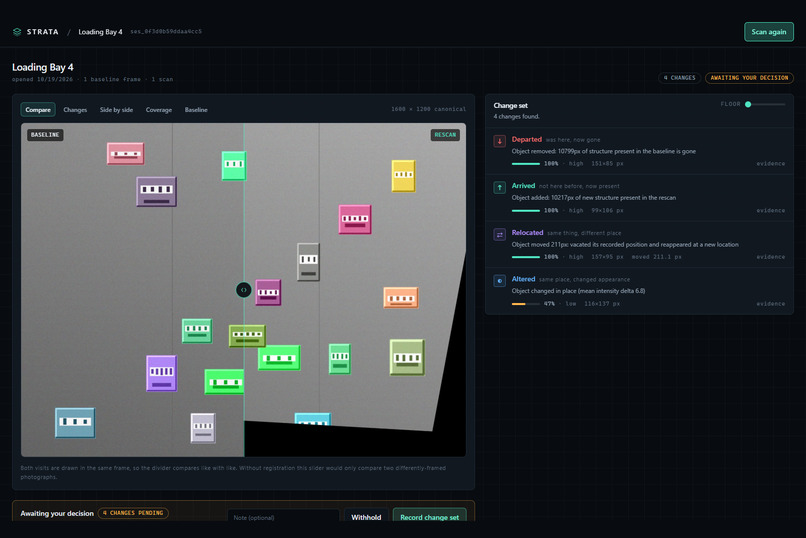
Task: Click the pink crate at top of baseline
Action: (x=125, y=154)
